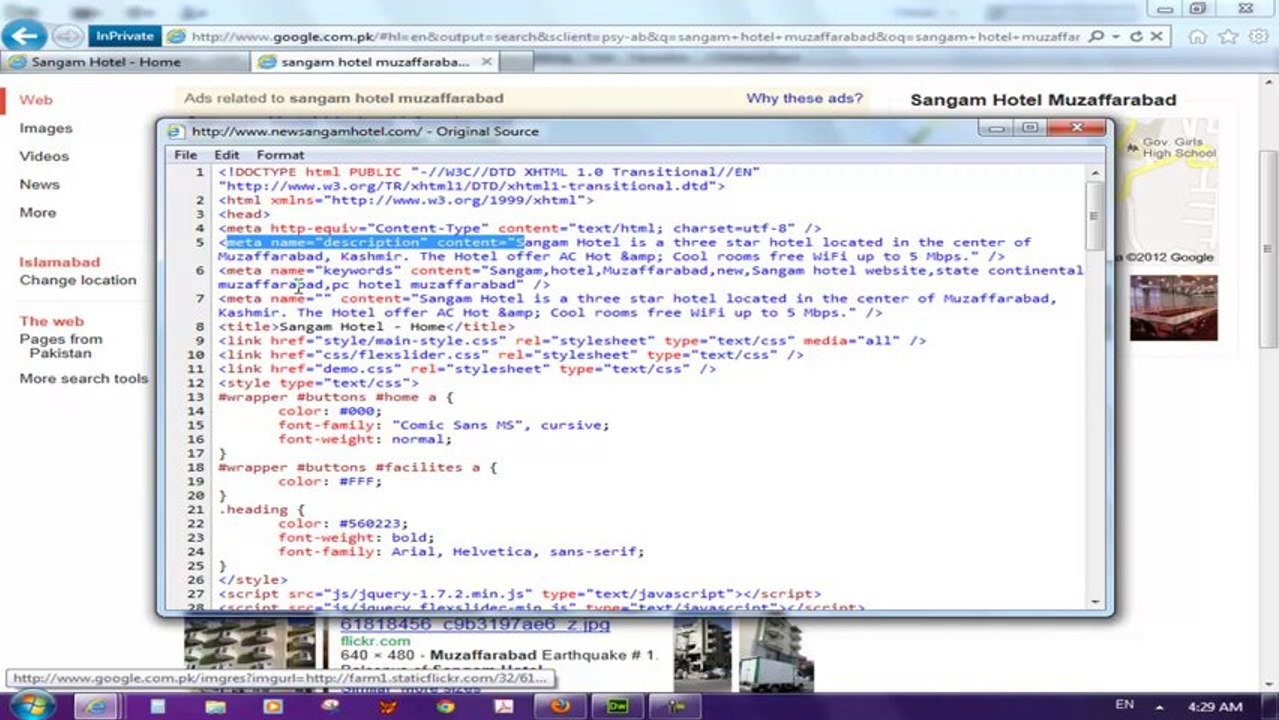The image size is (1279, 720).
Task: Open the media player taskbar icon
Action: [273, 706]
